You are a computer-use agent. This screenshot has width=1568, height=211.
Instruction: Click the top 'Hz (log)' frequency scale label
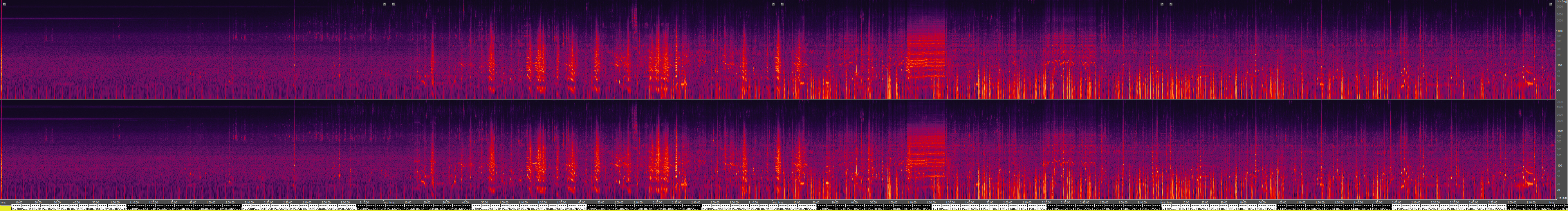(x=1562, y=2)
